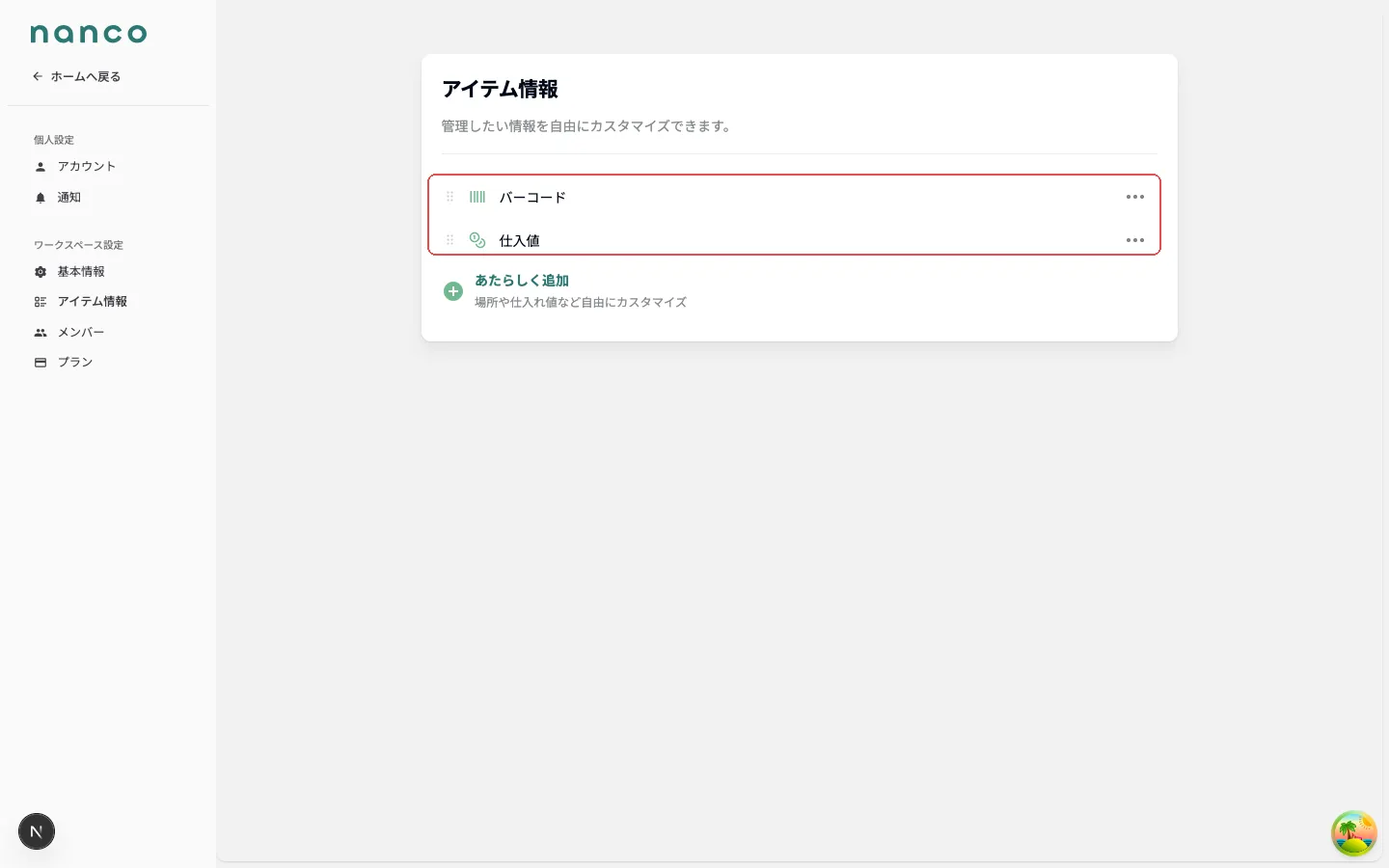Click the プラン card icon
Viewport: 1389px width, 868px height.
point(41,363)
